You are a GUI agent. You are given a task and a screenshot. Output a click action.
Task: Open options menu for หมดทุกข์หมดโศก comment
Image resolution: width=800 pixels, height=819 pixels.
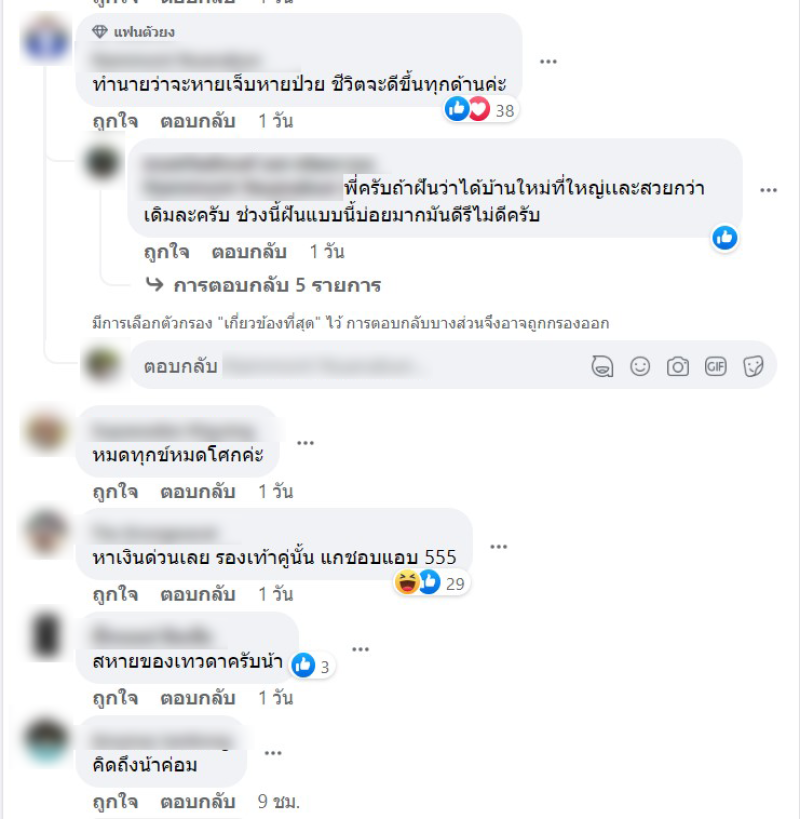tap(305, 443)
